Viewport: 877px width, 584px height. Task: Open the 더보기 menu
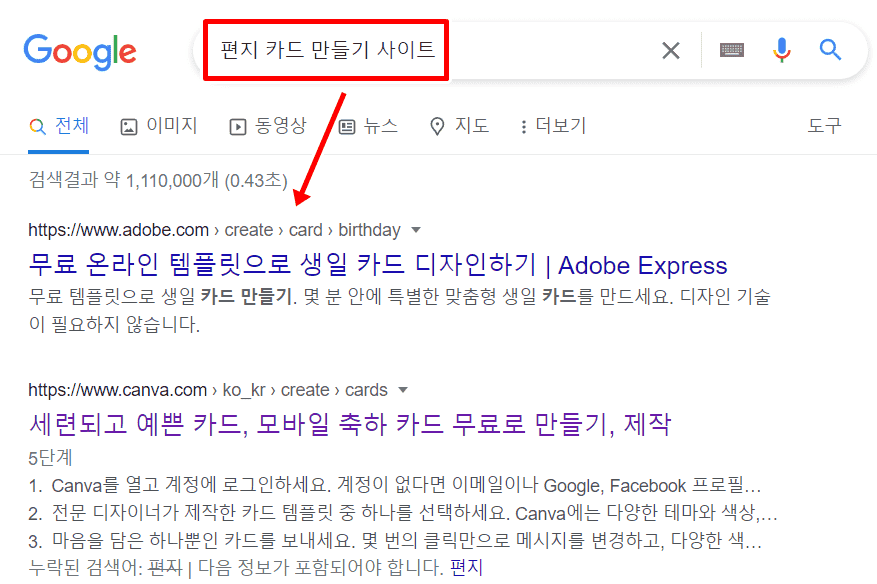pyautogui.click(x=553, y=126)
